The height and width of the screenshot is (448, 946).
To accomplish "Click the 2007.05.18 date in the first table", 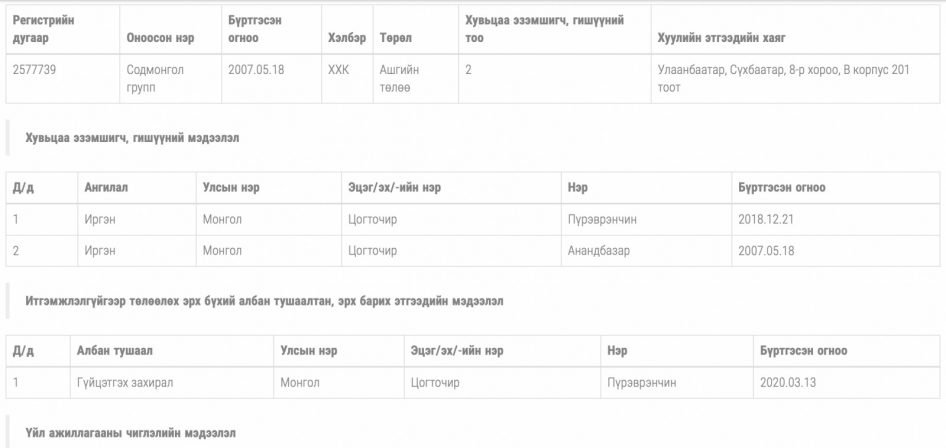I will coord(256,70).
